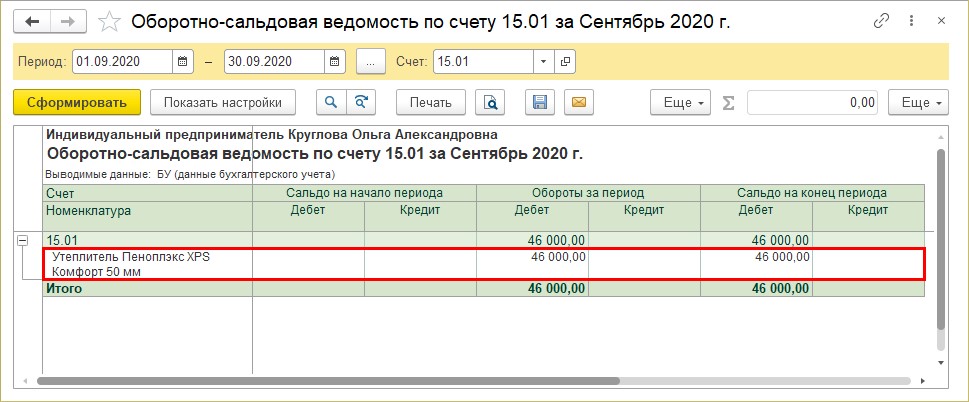Open the rightmost Еще dropdown menu
The width and height of the screenshot is (969, 402).
[x=918, y=103]
